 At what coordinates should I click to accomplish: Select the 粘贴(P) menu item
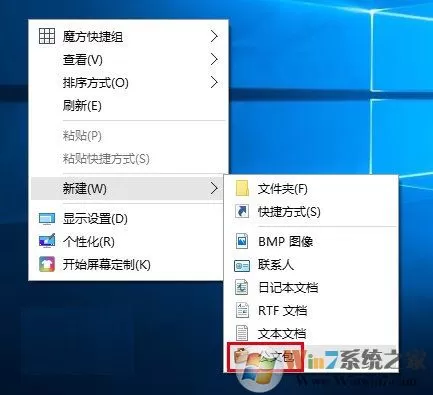(128, 136)
